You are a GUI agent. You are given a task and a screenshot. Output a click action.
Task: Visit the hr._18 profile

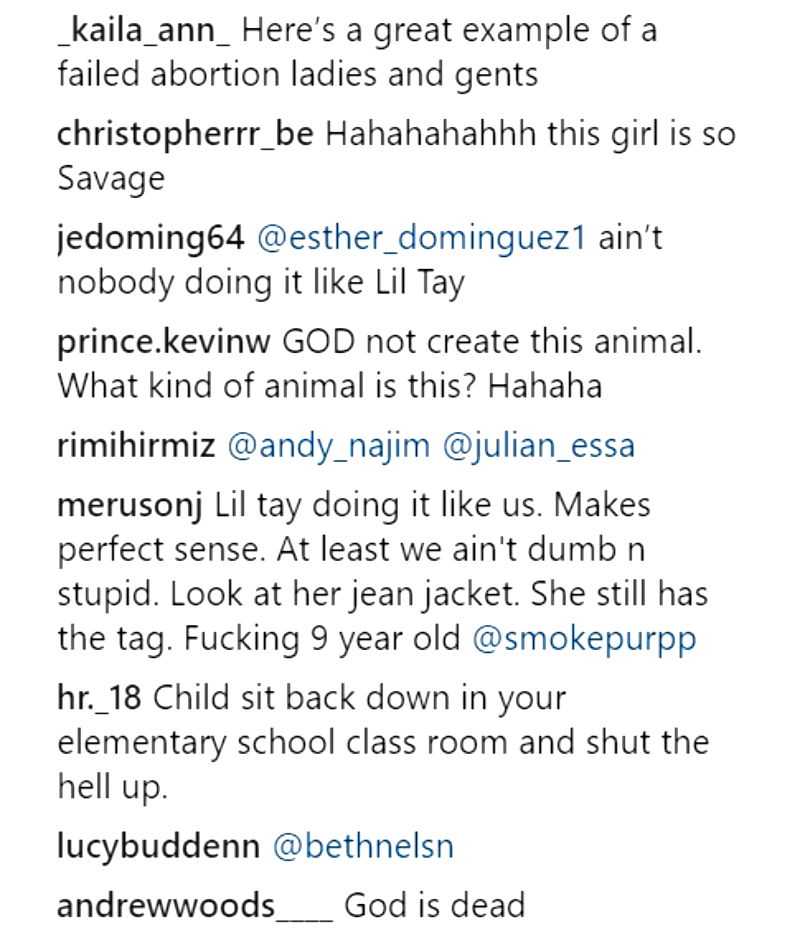[x=100, y=698]
